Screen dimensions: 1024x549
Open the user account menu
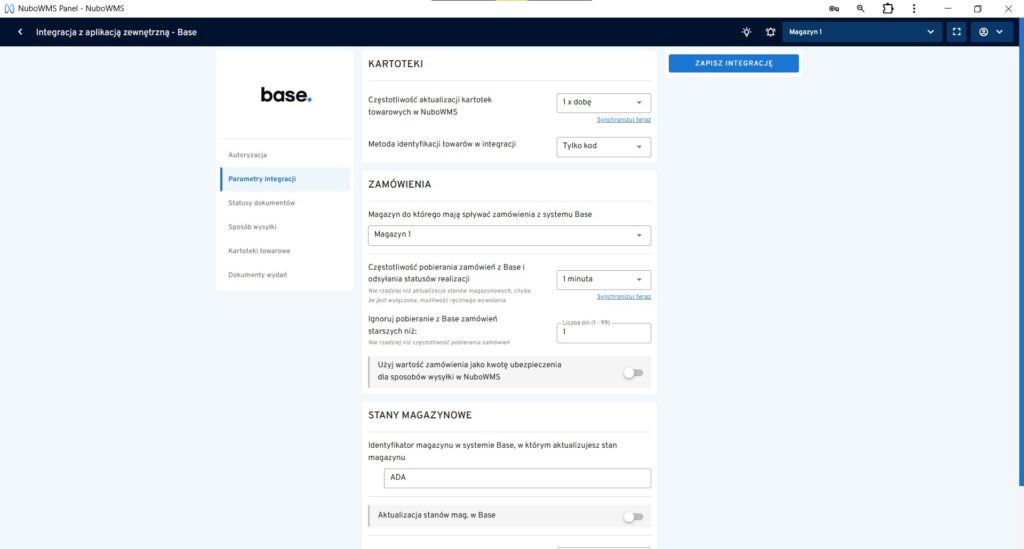click(x=991, y=32)
